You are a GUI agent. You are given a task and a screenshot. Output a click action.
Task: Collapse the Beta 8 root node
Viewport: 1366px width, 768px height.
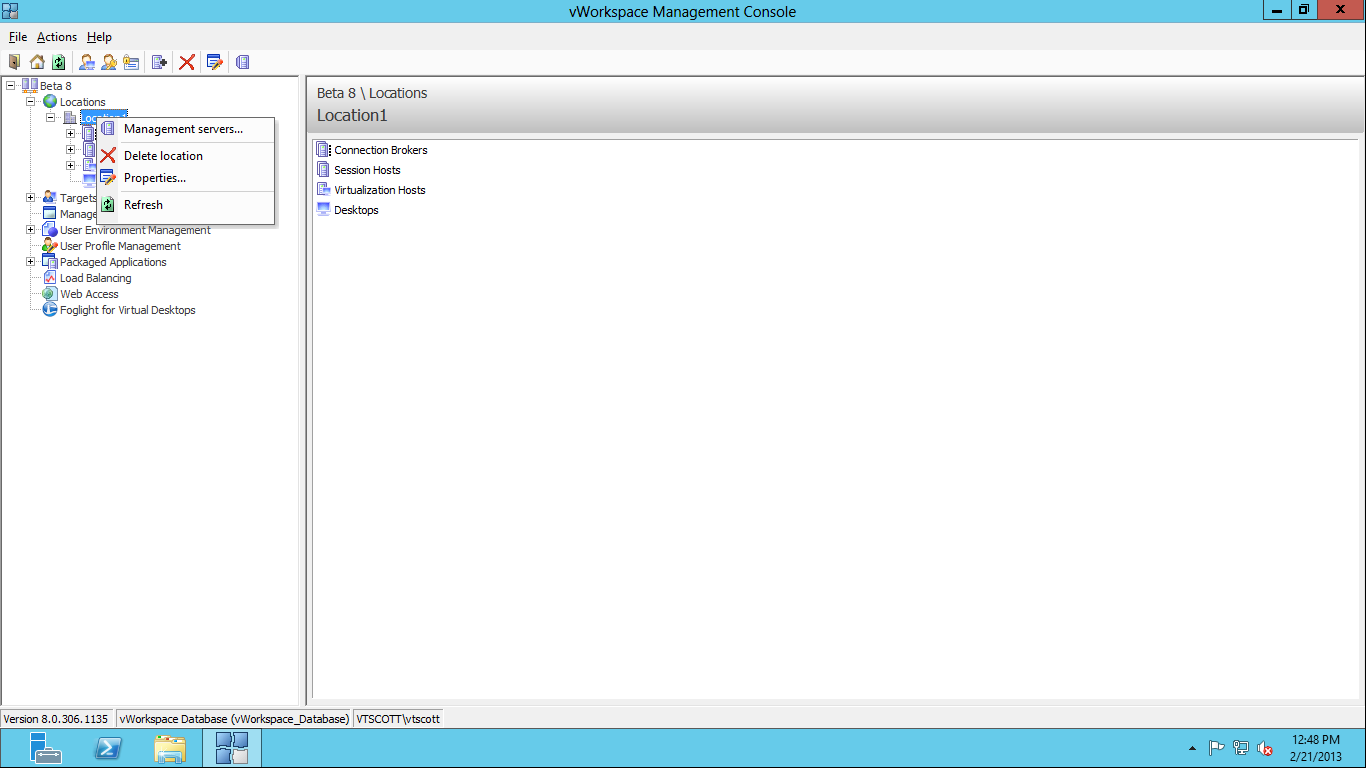[x=10, y=86]
